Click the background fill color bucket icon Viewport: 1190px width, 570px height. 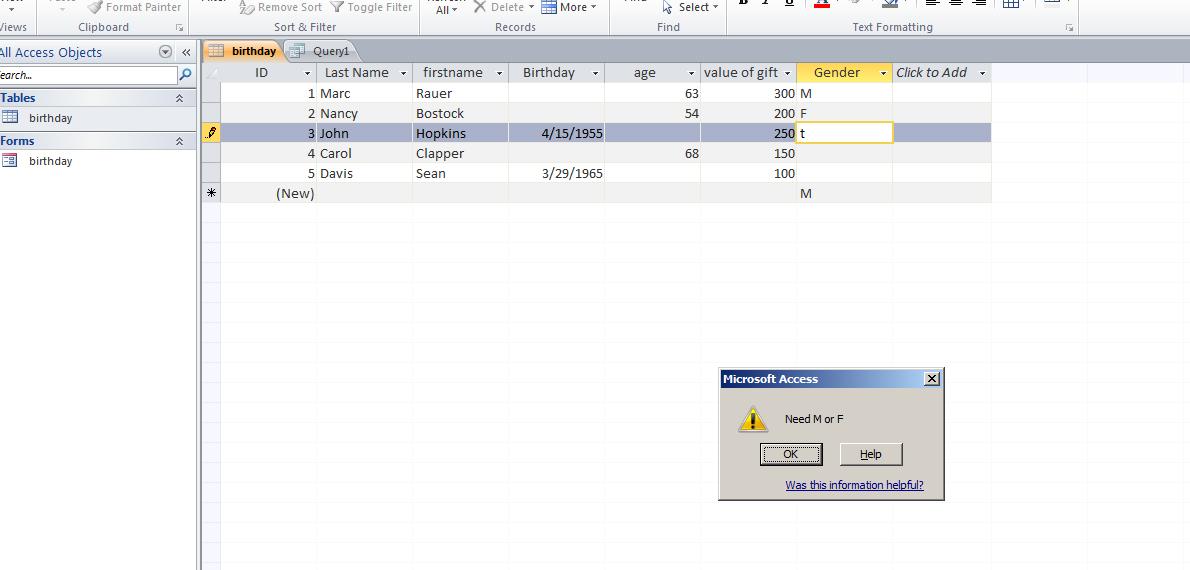[x=889, y=3]
